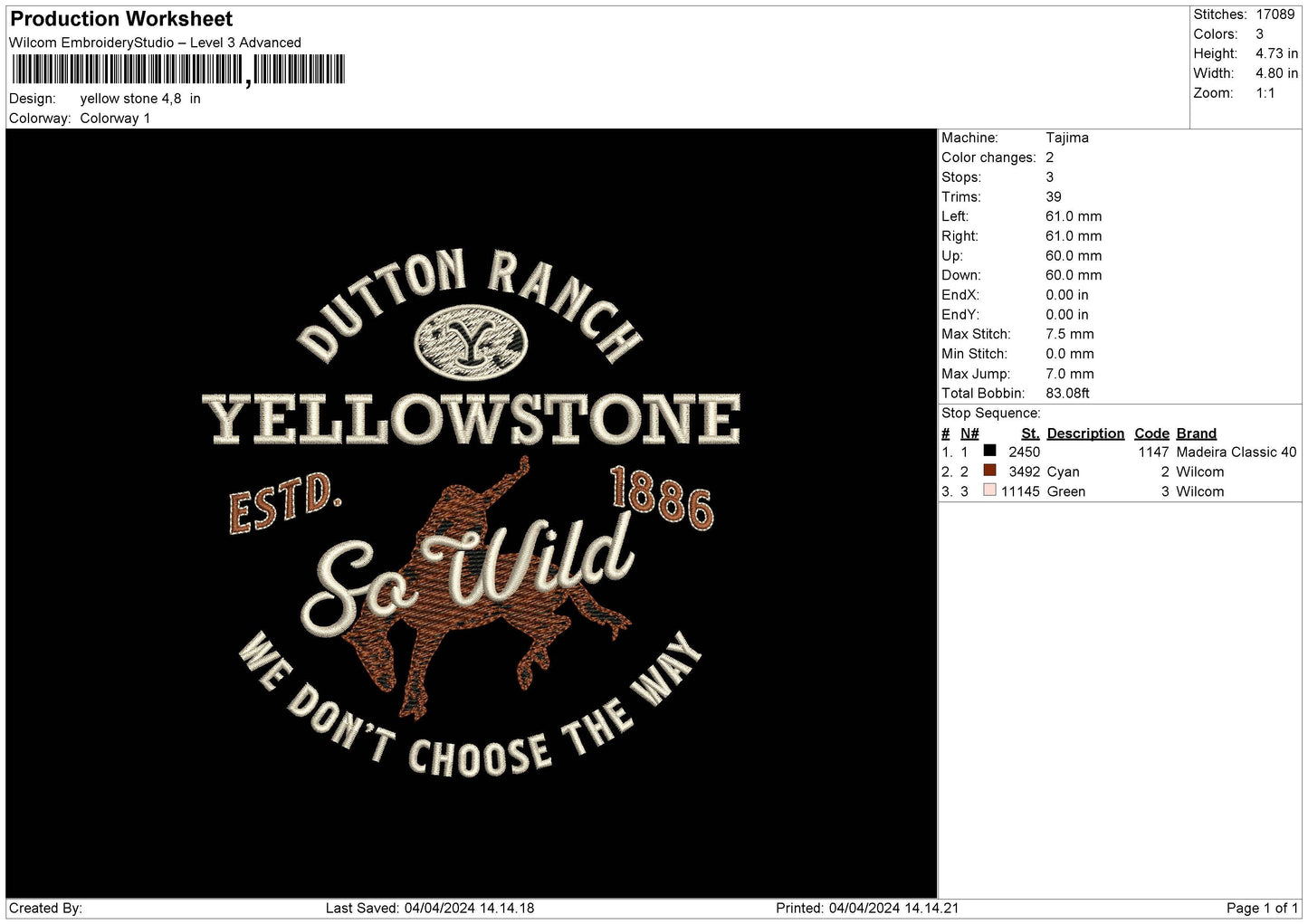This screenshot has width=1308, height=924.
Task: Click the 'St.' column header
Action: point(1030,433)
